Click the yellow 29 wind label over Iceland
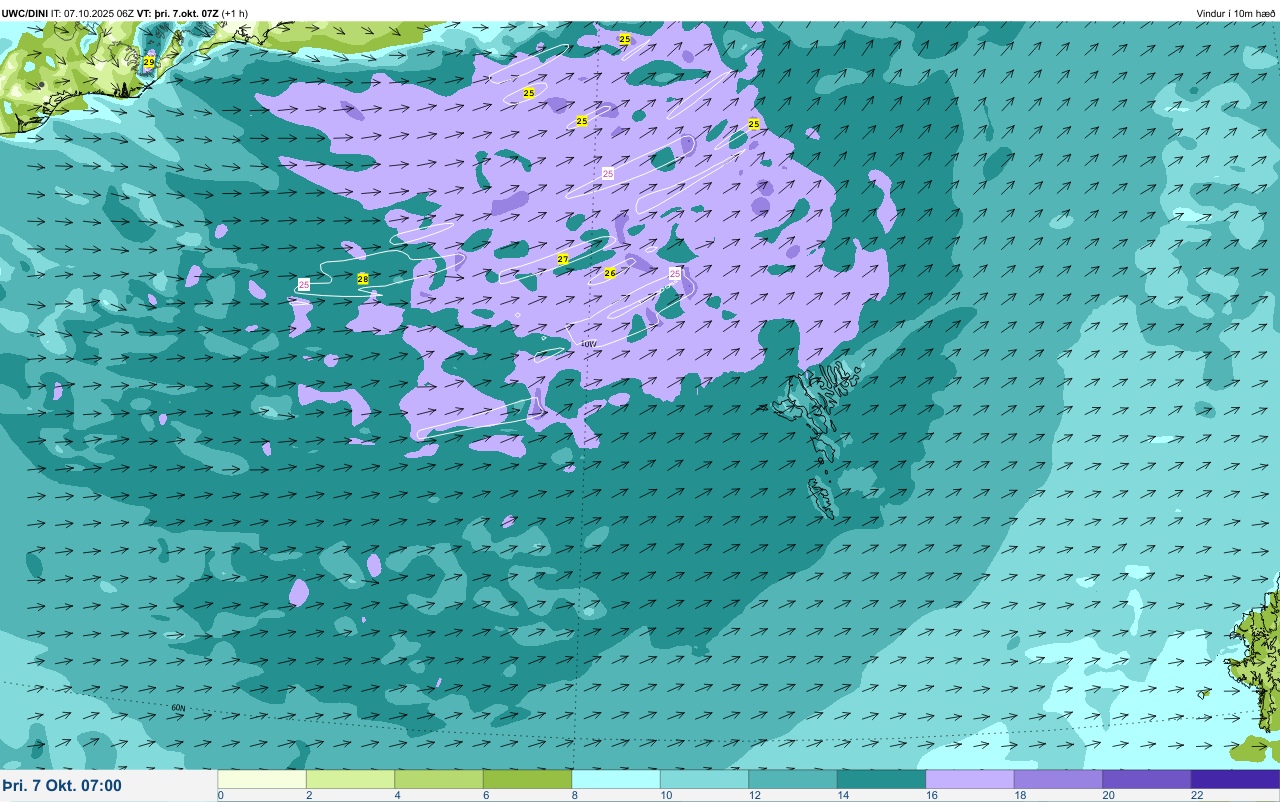Viewport: 1280px width, 802px height. click(x=149, y=62)
